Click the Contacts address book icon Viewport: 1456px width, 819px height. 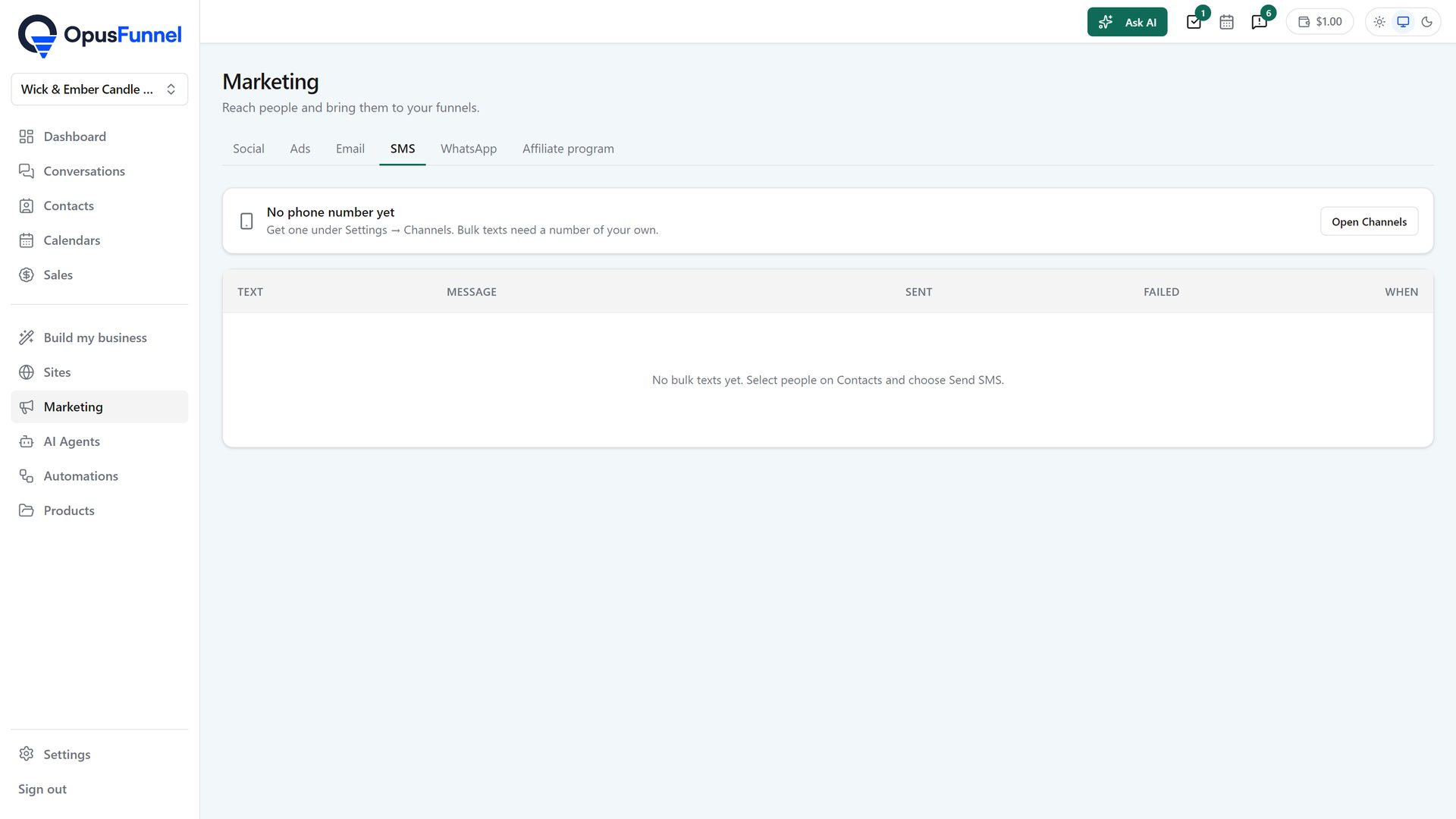point(27,206)
